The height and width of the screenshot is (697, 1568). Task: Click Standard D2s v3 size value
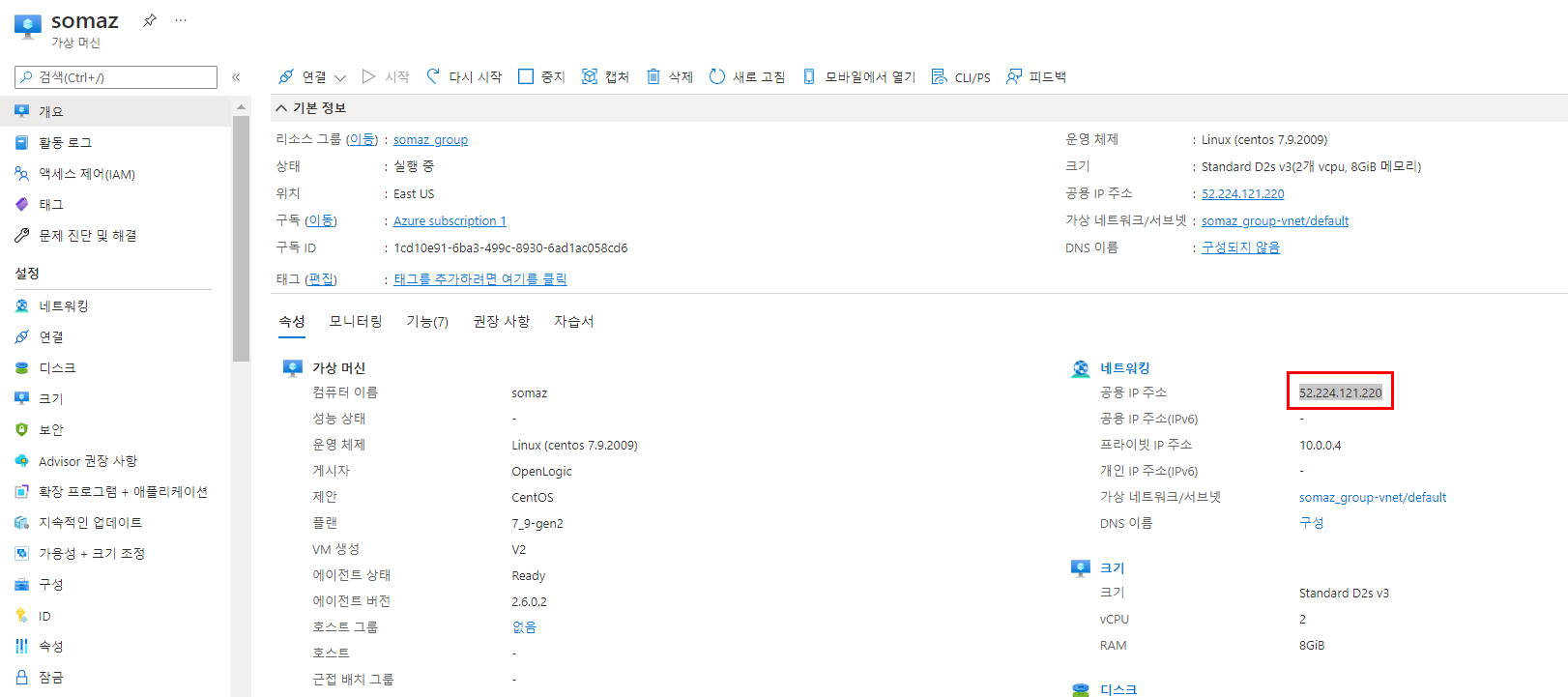[x=1344, y=593]
